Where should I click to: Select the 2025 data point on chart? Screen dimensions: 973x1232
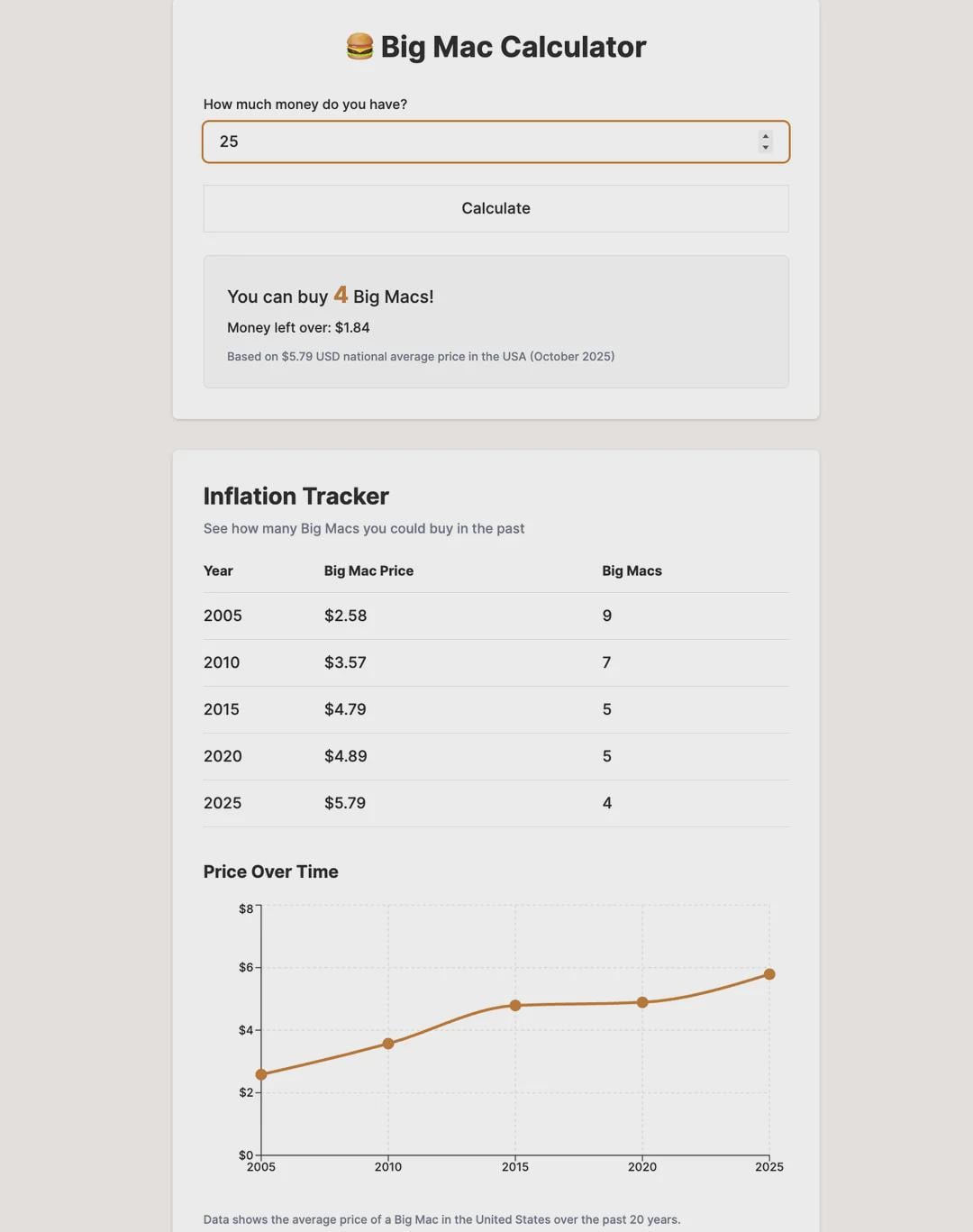point(769,974)
